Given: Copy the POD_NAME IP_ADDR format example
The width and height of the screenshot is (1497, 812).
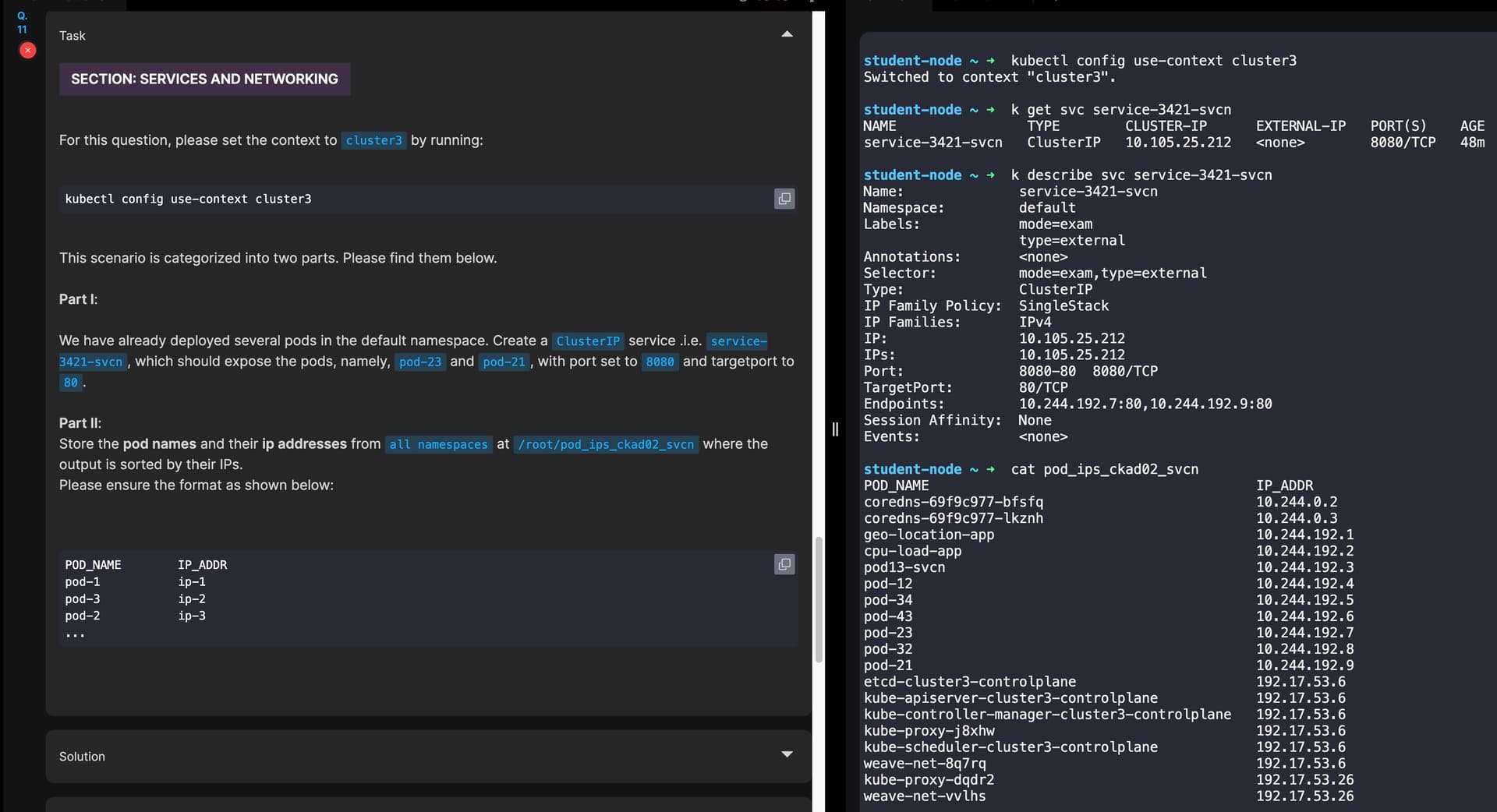Looking at the screenshot, I should [784, 564].
